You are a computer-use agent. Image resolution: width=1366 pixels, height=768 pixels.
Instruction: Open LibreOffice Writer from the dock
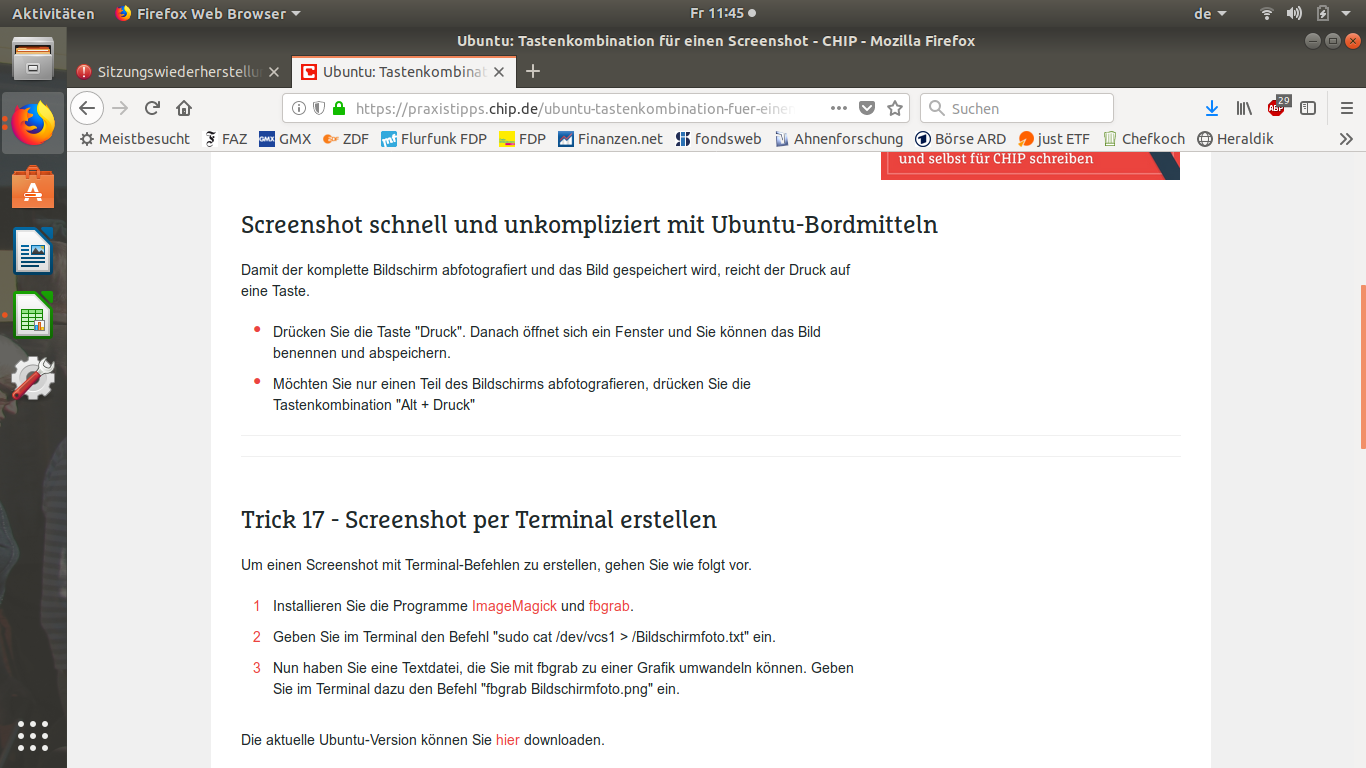pyautogui.click(x=33, y=251)
